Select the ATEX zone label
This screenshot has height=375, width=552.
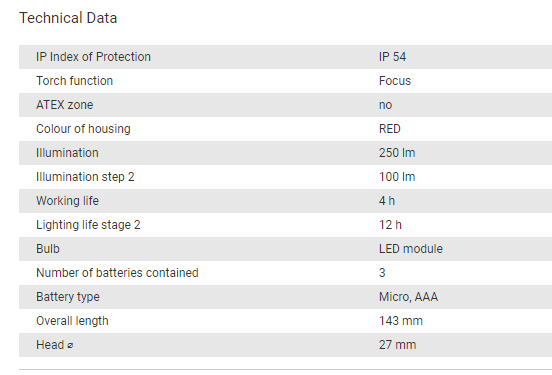coord(65,105)
